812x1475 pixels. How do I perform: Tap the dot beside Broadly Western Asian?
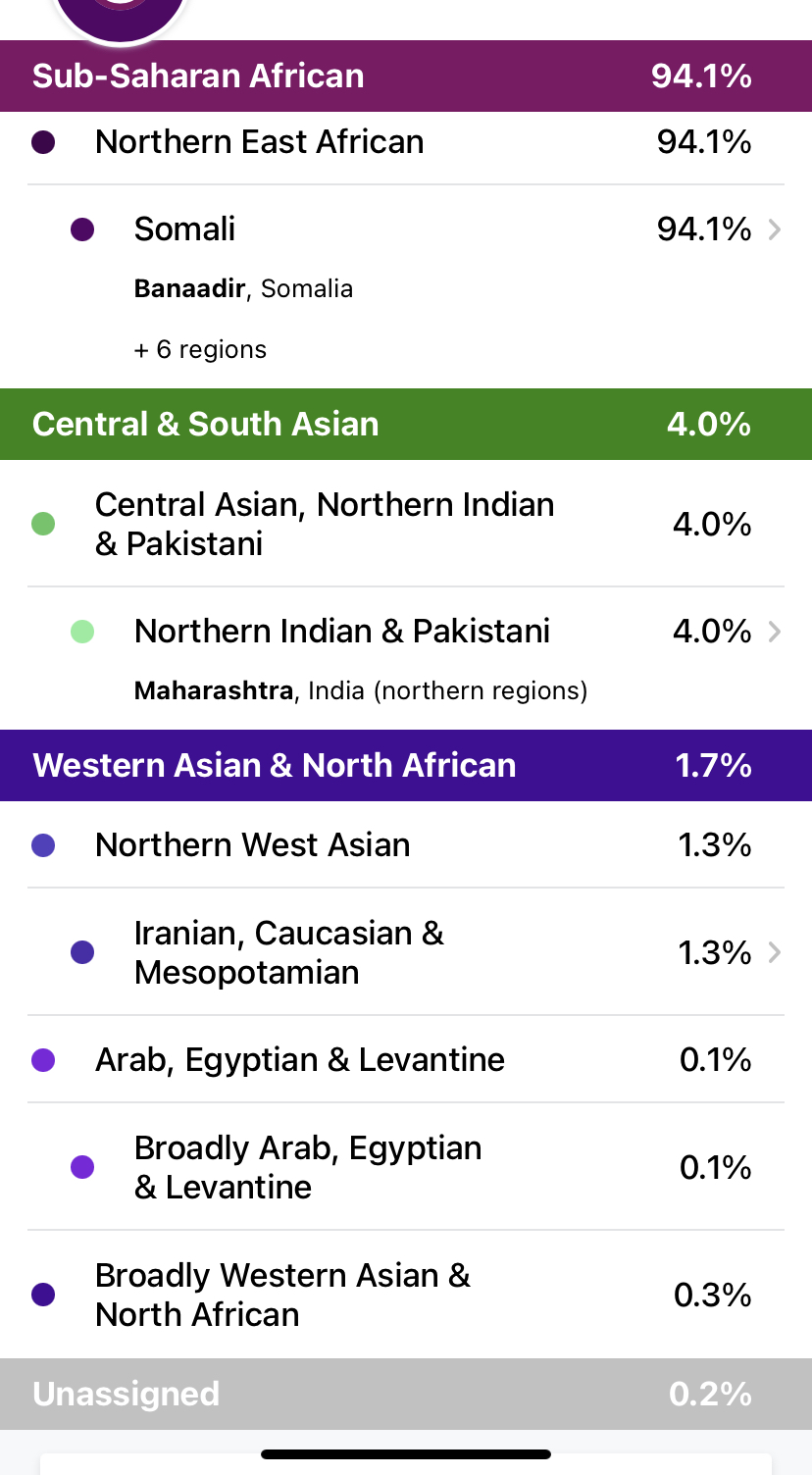[x=43, y=1295]
